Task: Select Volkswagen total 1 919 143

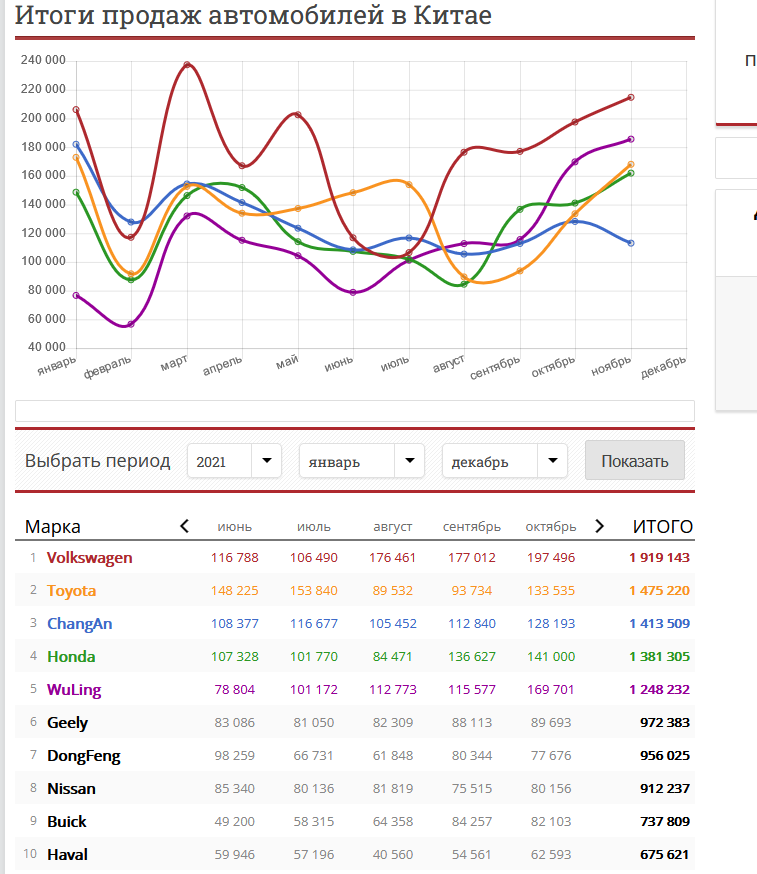Action: pos(659,557)
